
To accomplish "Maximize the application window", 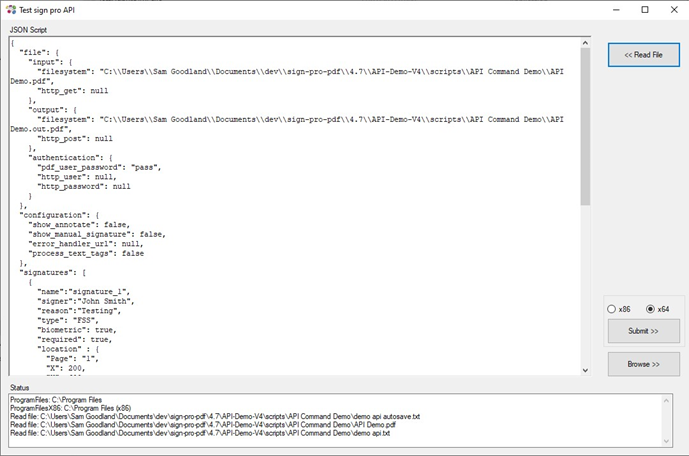I will point(645,10).
